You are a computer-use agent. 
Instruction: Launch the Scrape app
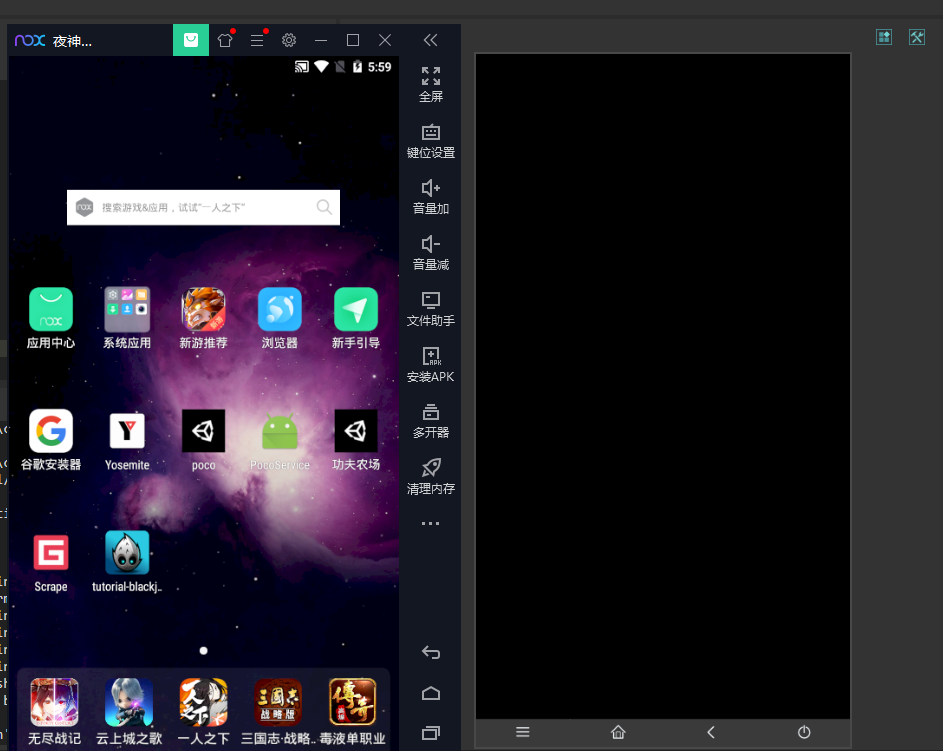[x=51, y=553]
